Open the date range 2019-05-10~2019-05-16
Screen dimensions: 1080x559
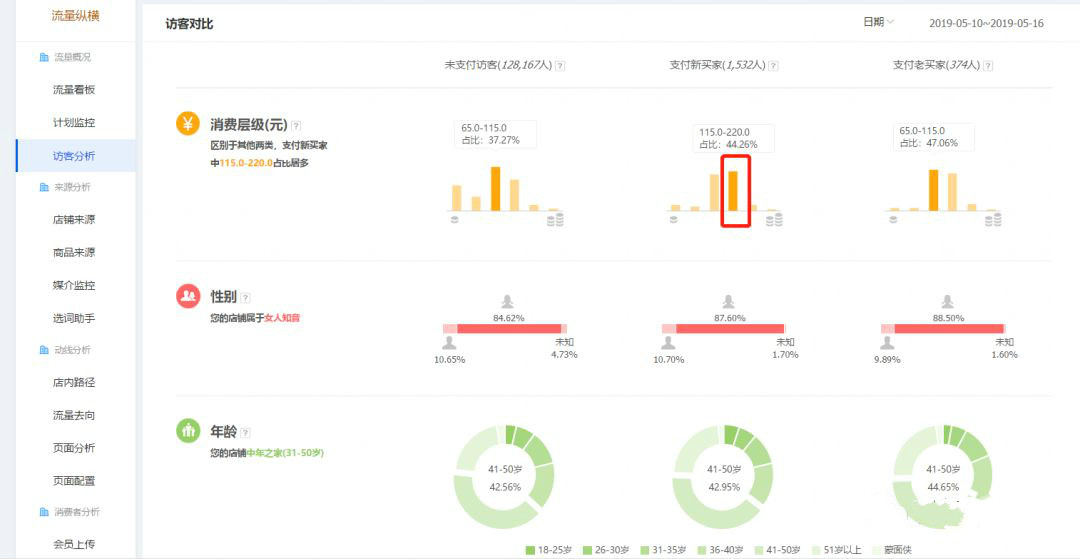pyautogui.click(x=986, y=23)
